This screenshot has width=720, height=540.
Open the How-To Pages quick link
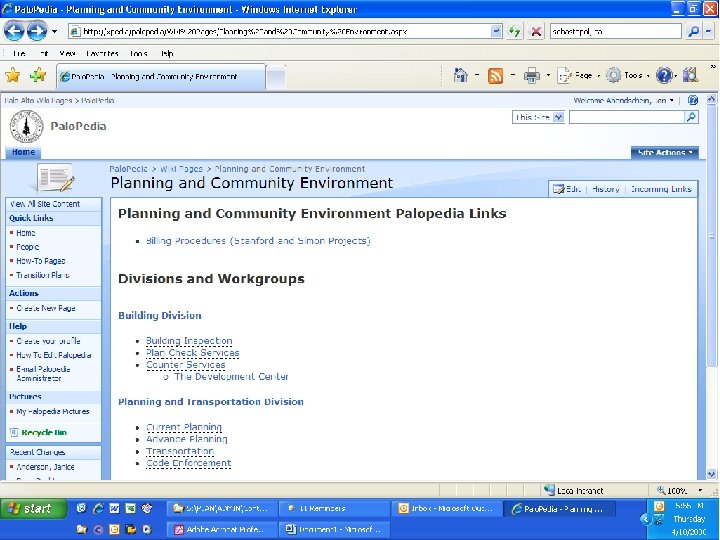click(41, 261)
